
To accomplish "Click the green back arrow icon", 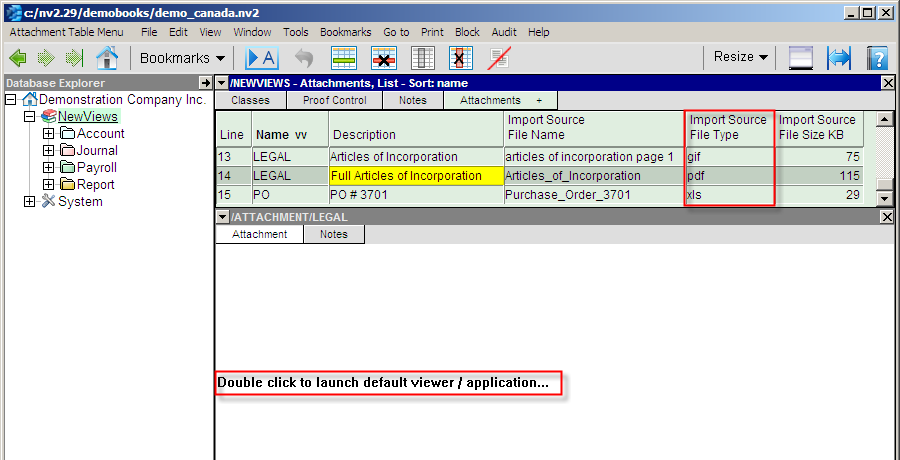I will [x=17, y=58].
